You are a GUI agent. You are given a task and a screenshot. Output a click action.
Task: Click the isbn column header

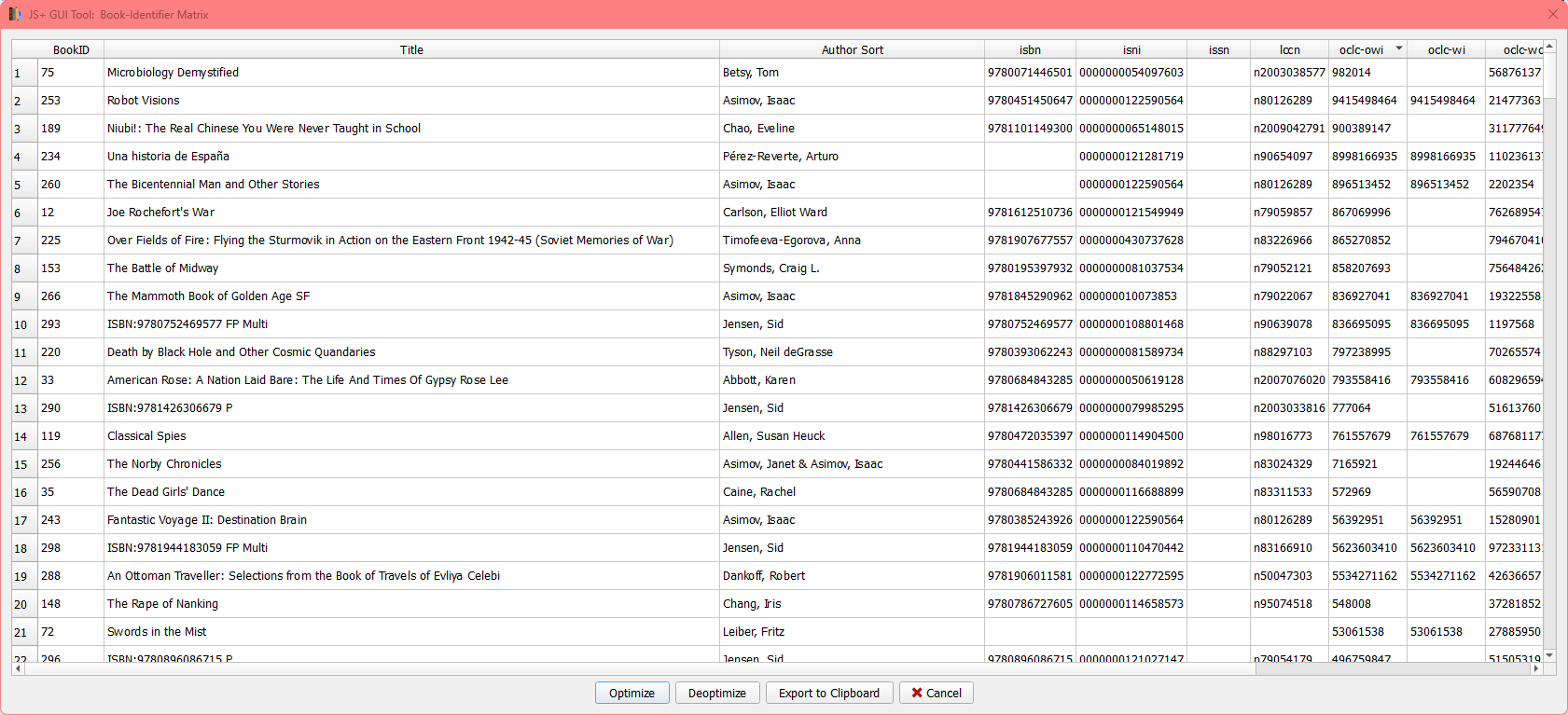[x=1030, y=49]
